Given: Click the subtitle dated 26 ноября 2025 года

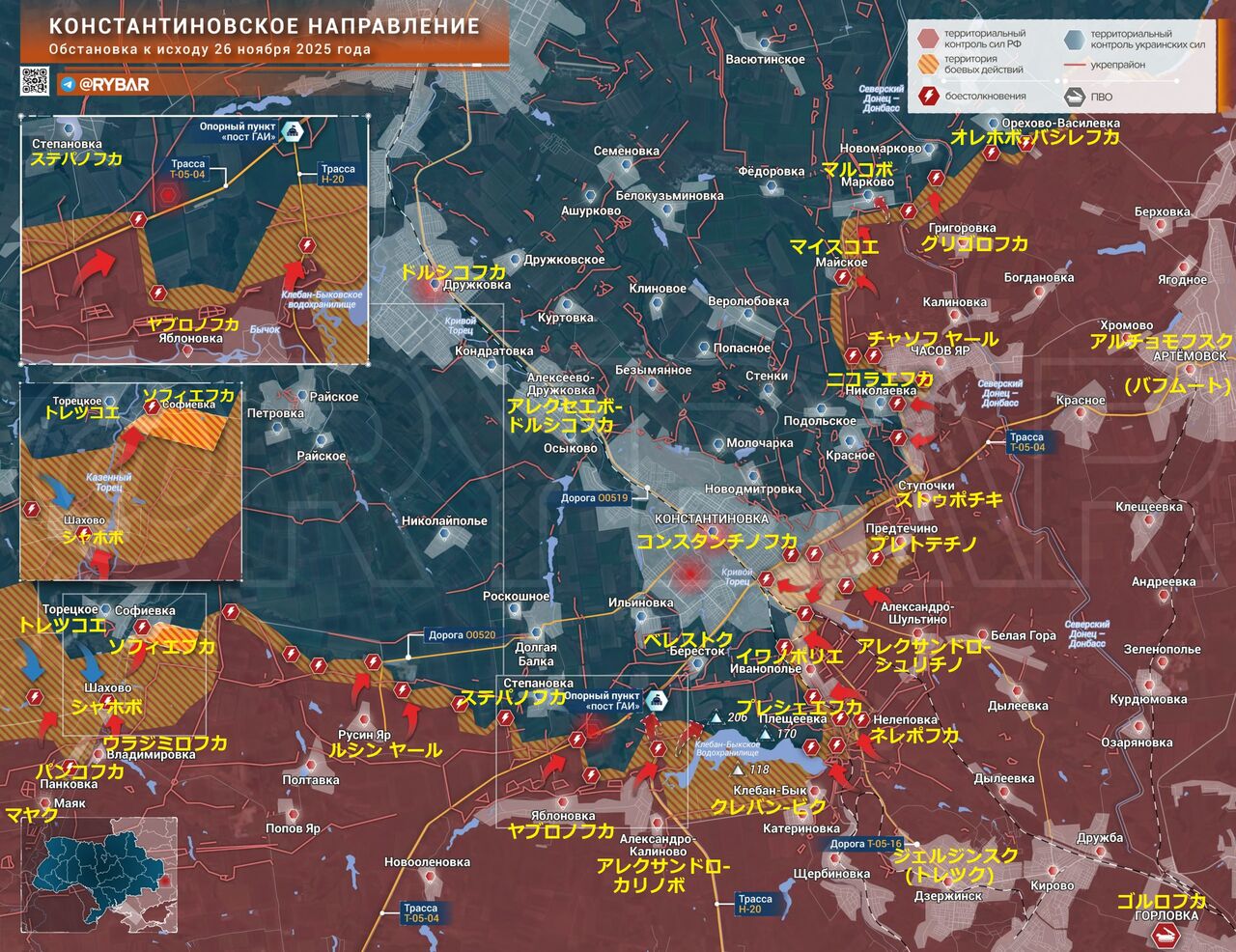Looking at the screenshot, I should point(210,49).
